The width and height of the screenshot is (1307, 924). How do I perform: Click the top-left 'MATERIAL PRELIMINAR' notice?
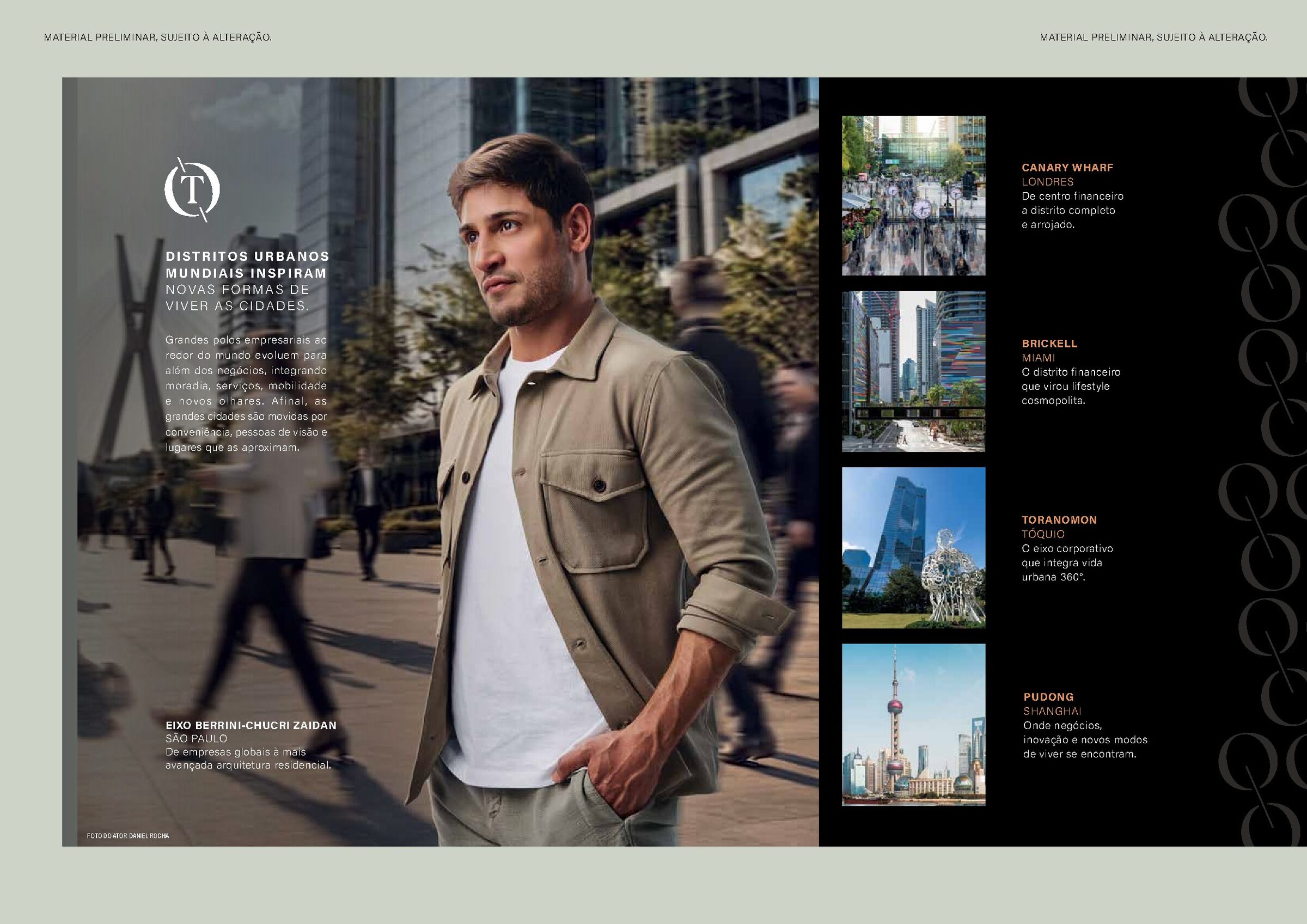pyautogui.click(x=158, y=38)
